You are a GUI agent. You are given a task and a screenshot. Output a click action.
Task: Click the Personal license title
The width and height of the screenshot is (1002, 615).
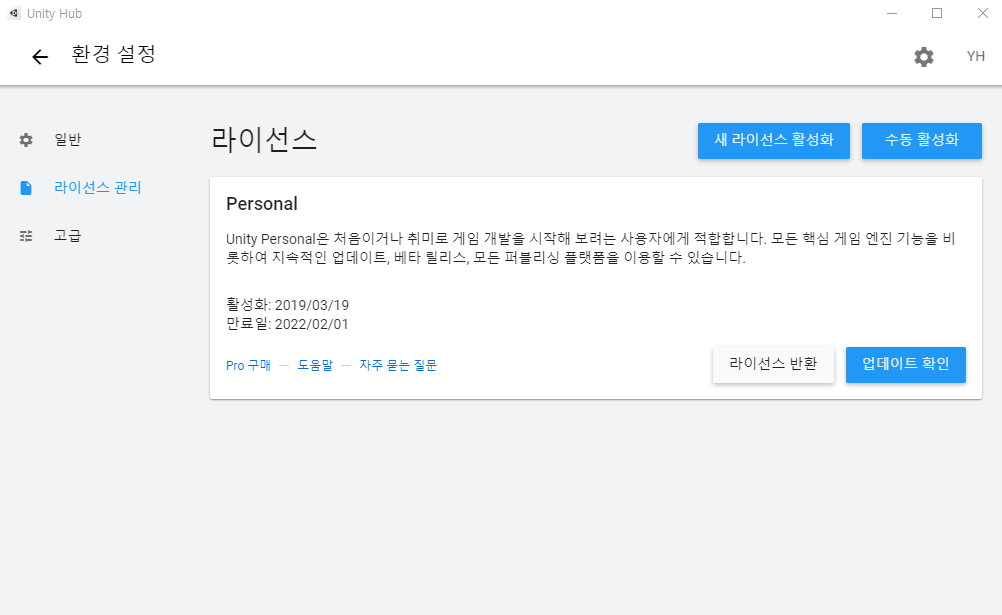pyautogui.click(x=262, y=204)
